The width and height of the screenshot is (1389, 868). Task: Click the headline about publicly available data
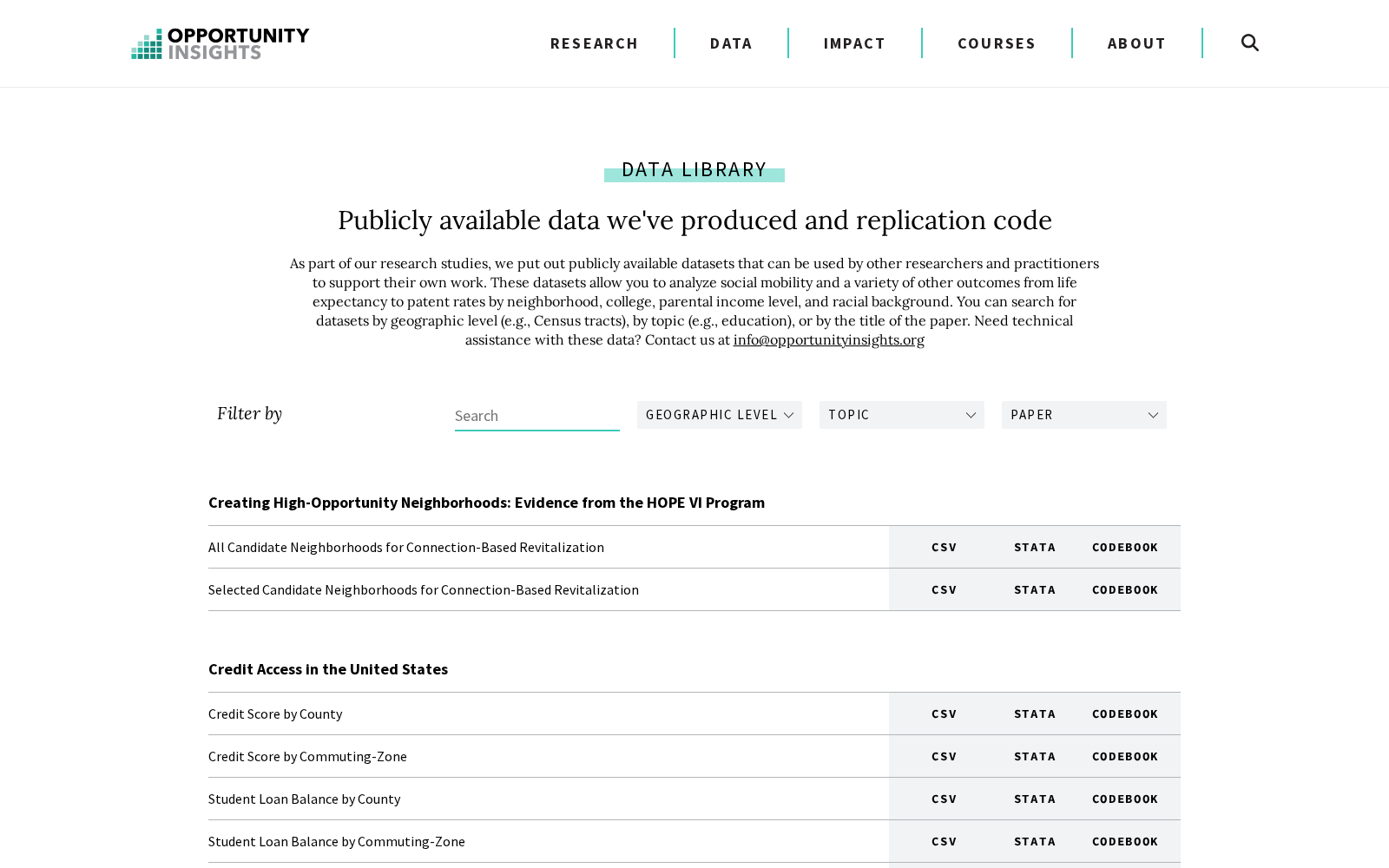pyautogui.click(x=694, y=220)
